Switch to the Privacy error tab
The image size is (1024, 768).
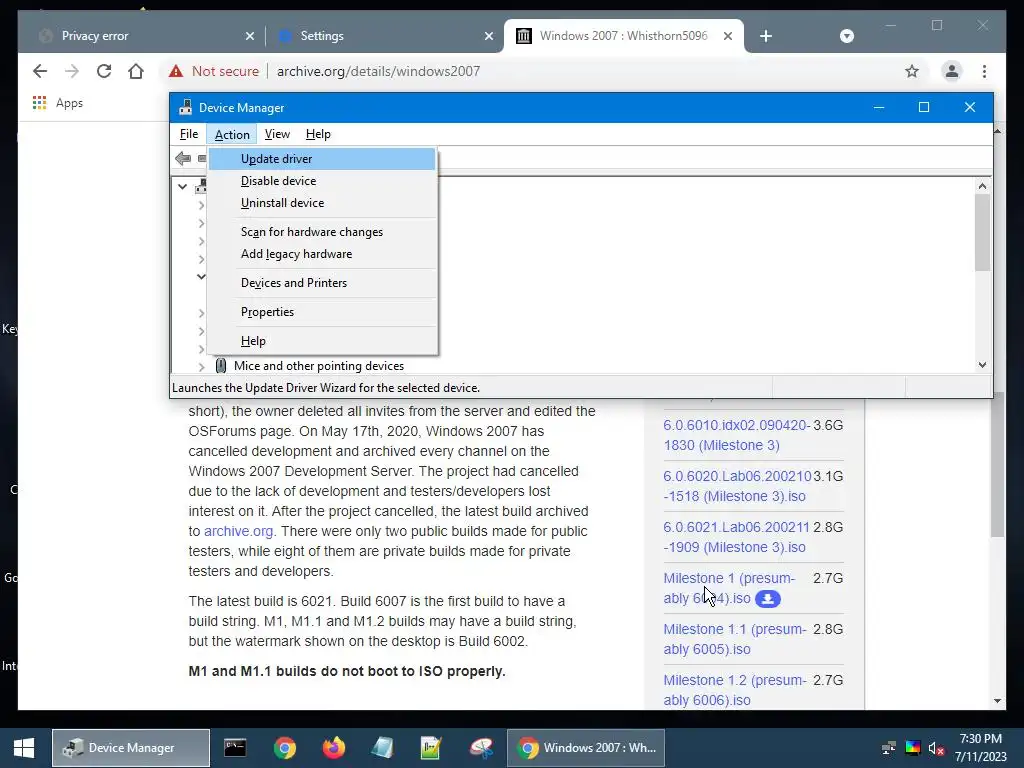[147, 36]
